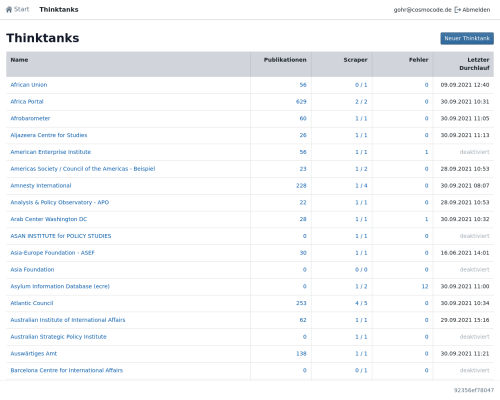Open the Thinktanks menu item
The image size is (500, 400).
coord(59,9)
